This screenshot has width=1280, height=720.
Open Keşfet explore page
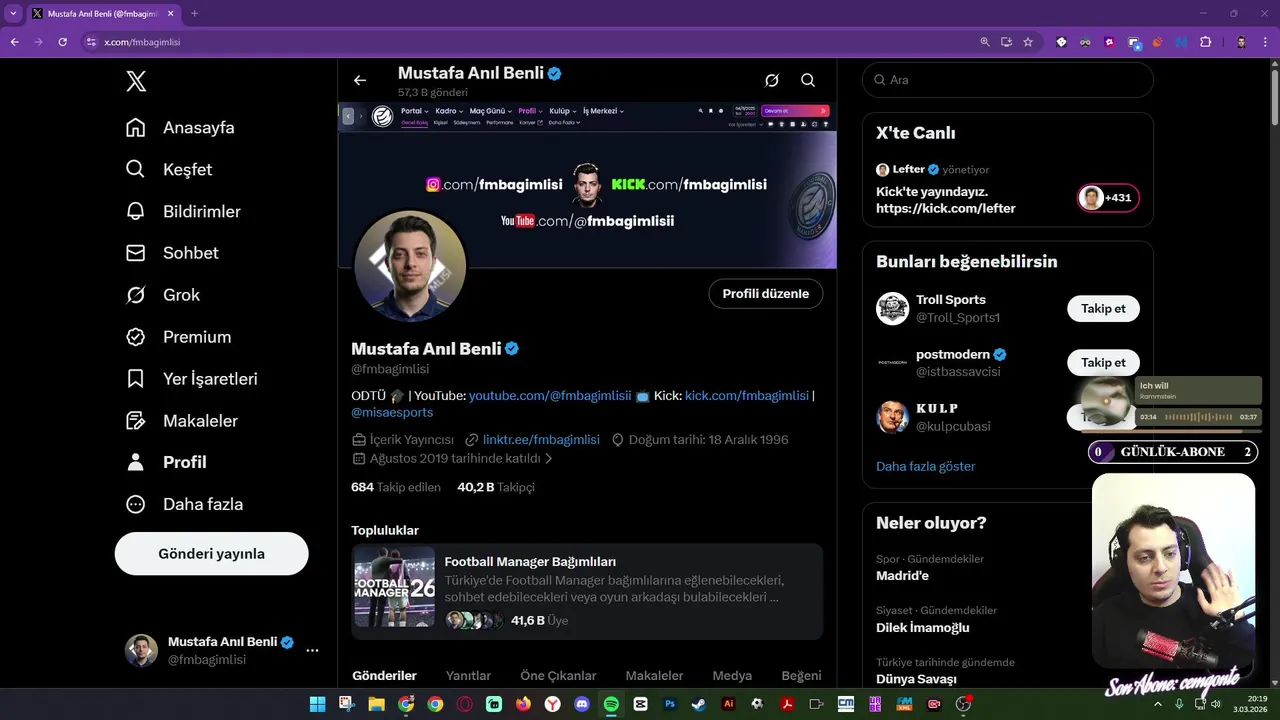[169, 170]
